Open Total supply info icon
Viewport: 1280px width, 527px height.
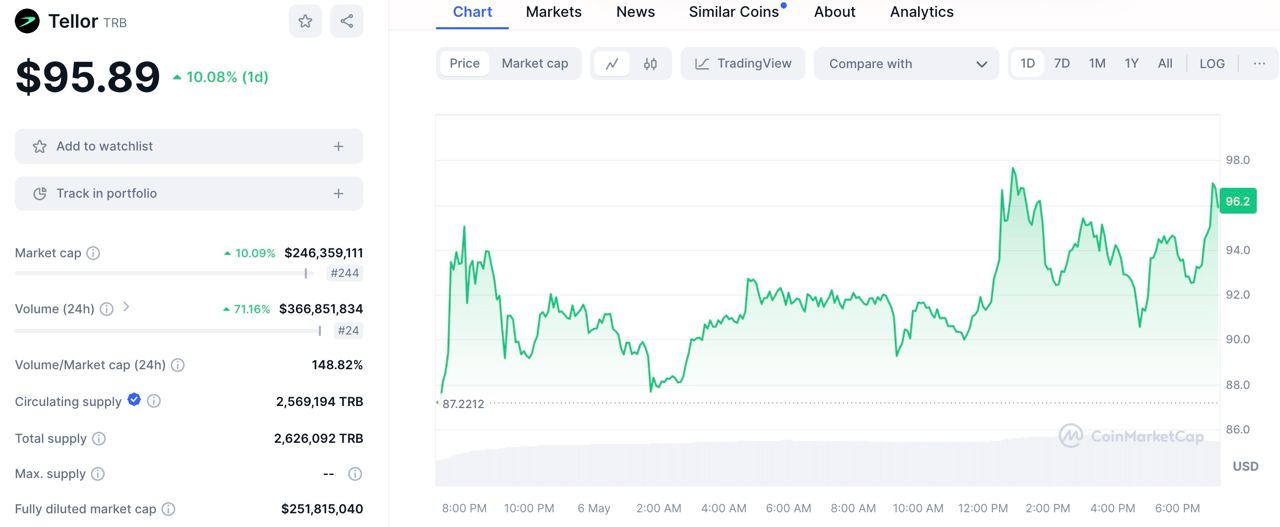coord(99,438)
